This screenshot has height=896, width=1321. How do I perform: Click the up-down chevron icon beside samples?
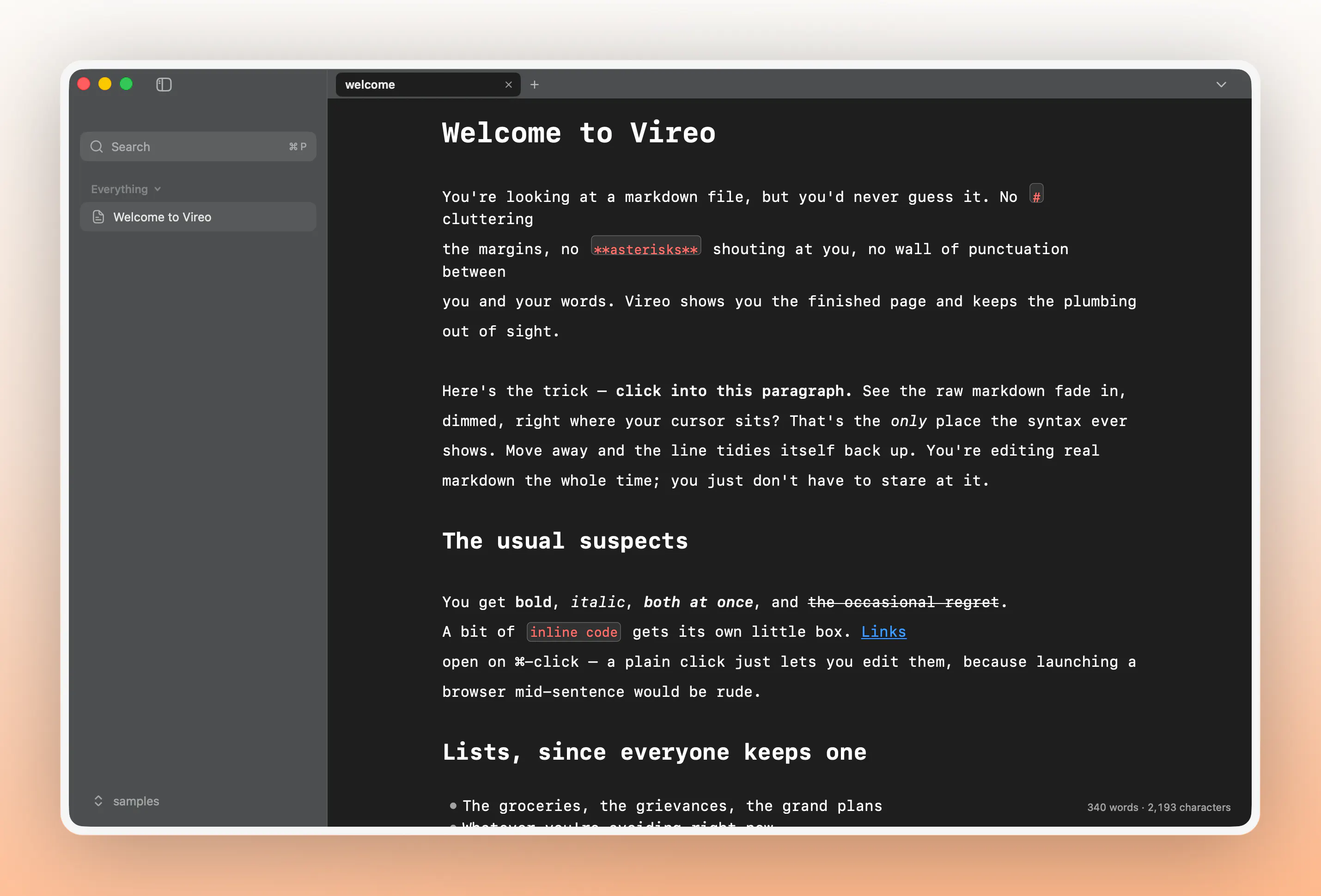[x=98, y=800]
